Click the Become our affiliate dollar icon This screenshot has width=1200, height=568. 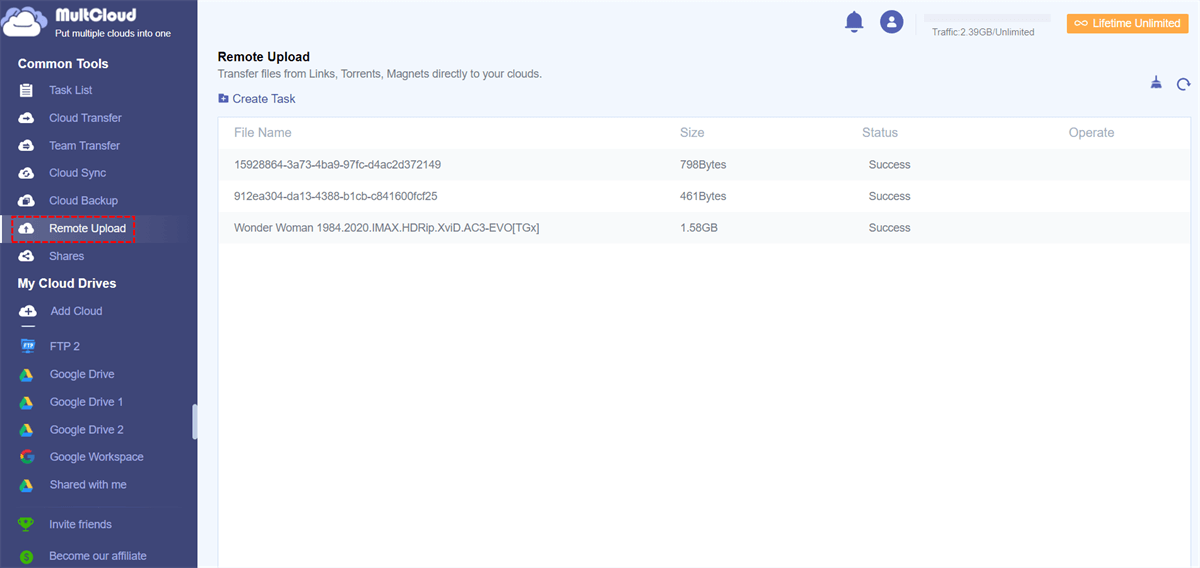pos(27,556)
